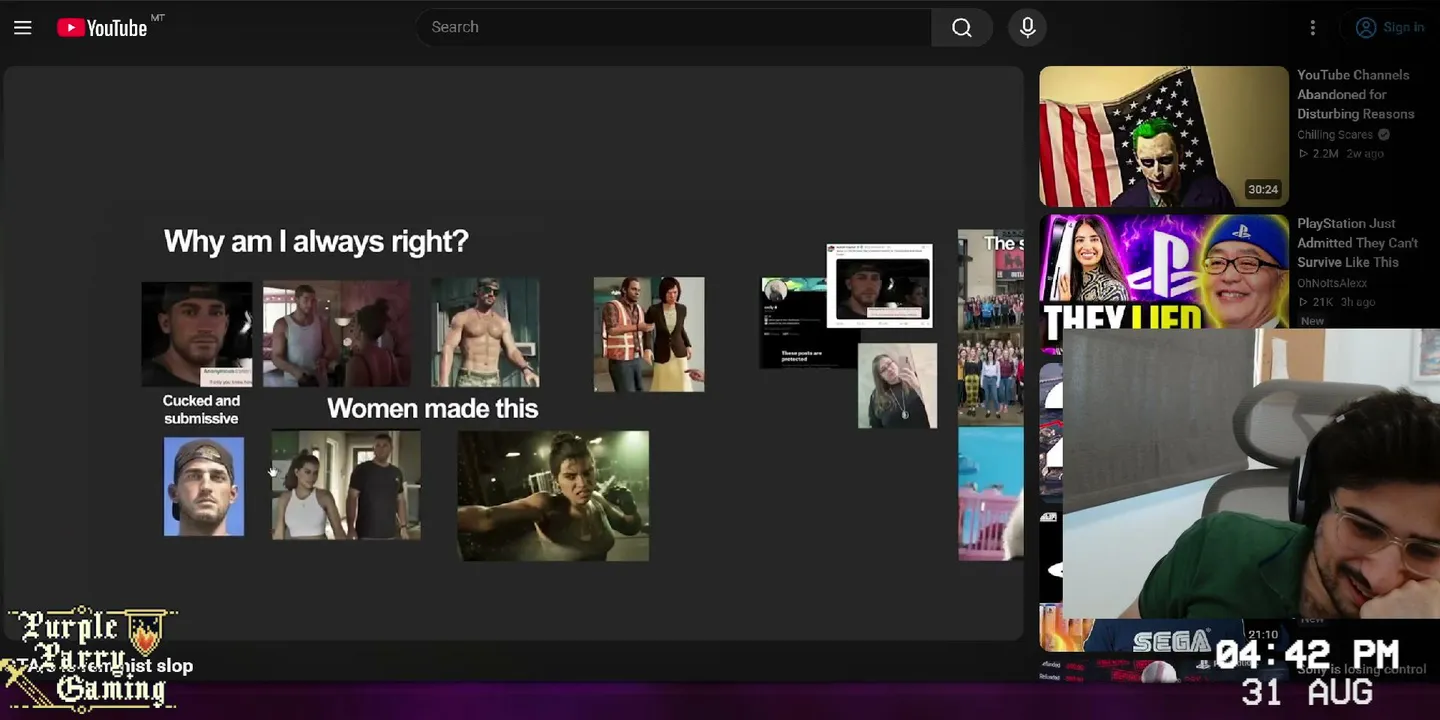The height and width of the screenshot is (720, 1440).
Task: Click the magnifier search button
Action: 962,27
